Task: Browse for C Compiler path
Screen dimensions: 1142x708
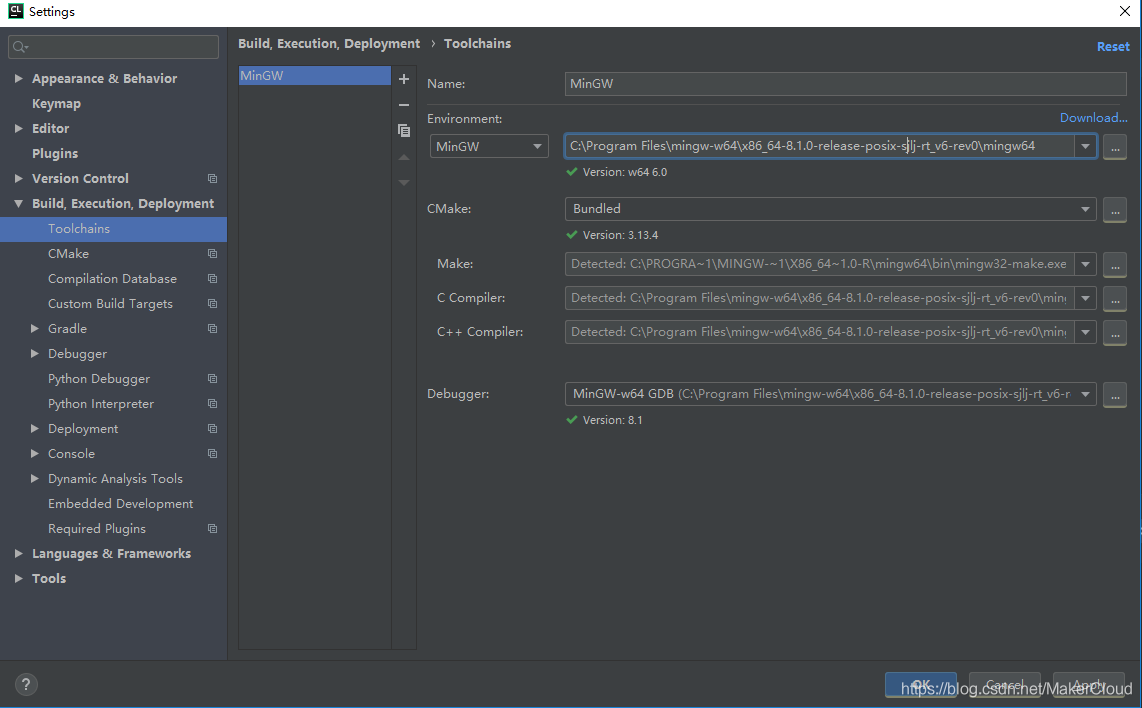Action: tap(1114, 298)
